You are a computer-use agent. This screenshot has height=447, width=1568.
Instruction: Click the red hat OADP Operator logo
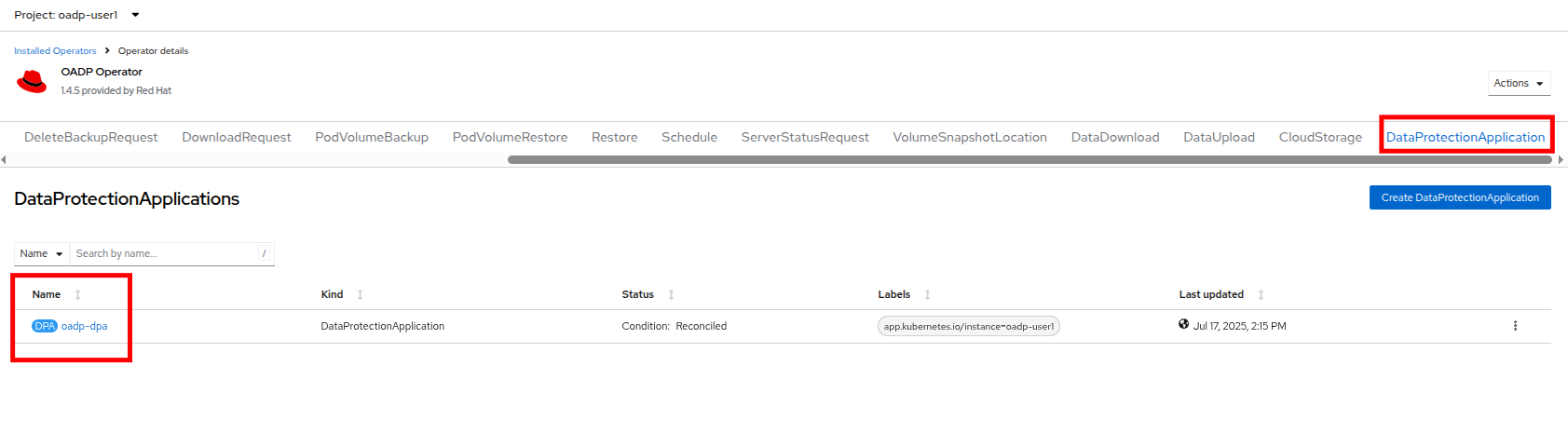pyautogui.click(x=32, y=82)
